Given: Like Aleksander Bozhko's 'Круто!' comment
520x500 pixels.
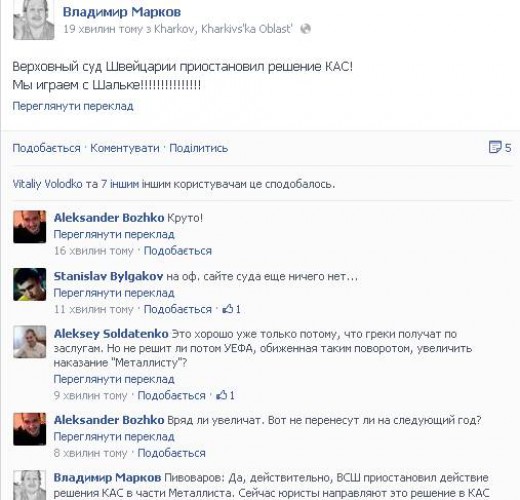Looking at the screenshot, I should click(x=178, y=251).
